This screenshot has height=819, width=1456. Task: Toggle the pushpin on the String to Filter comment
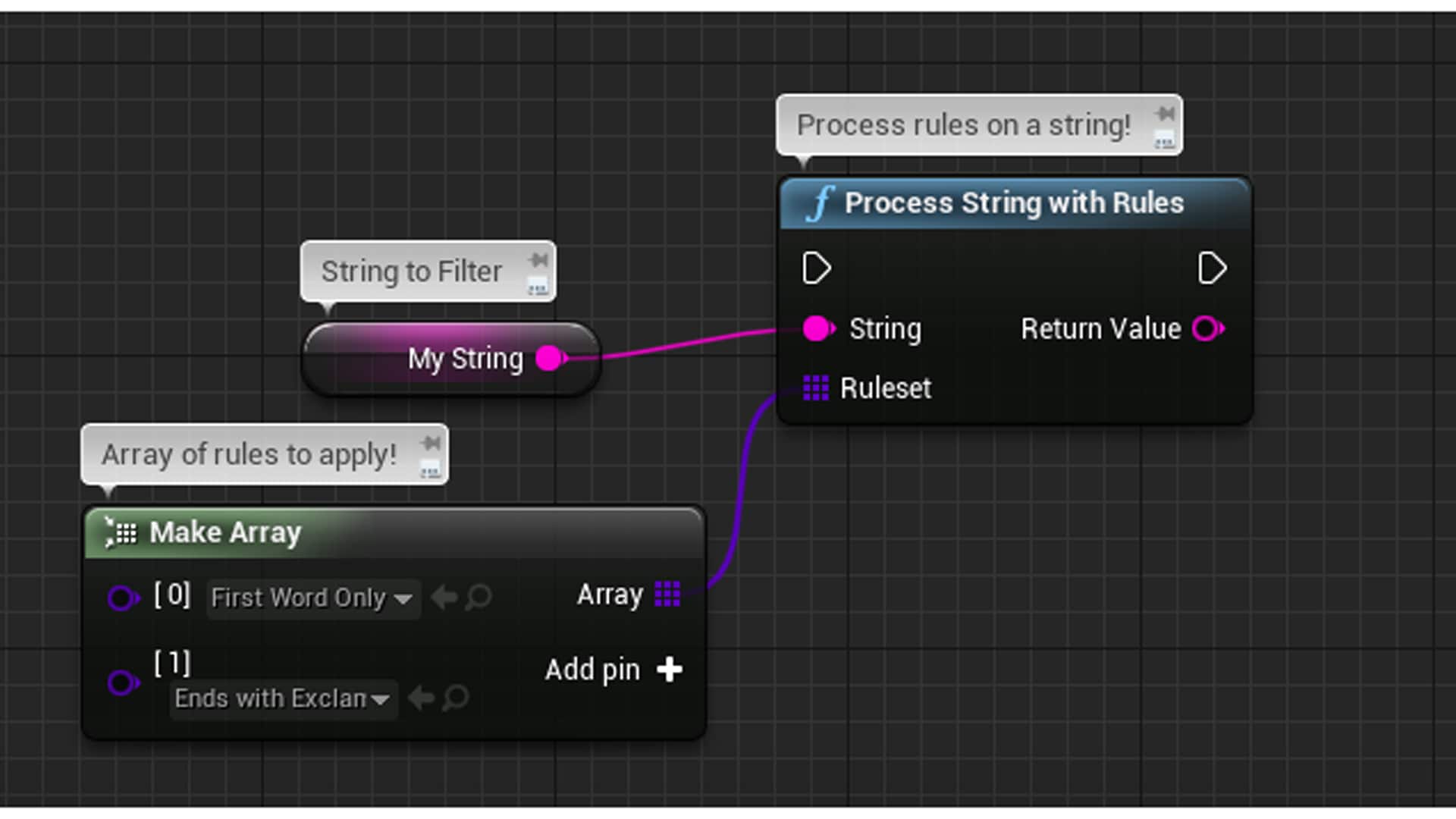[x=538, y=260]
